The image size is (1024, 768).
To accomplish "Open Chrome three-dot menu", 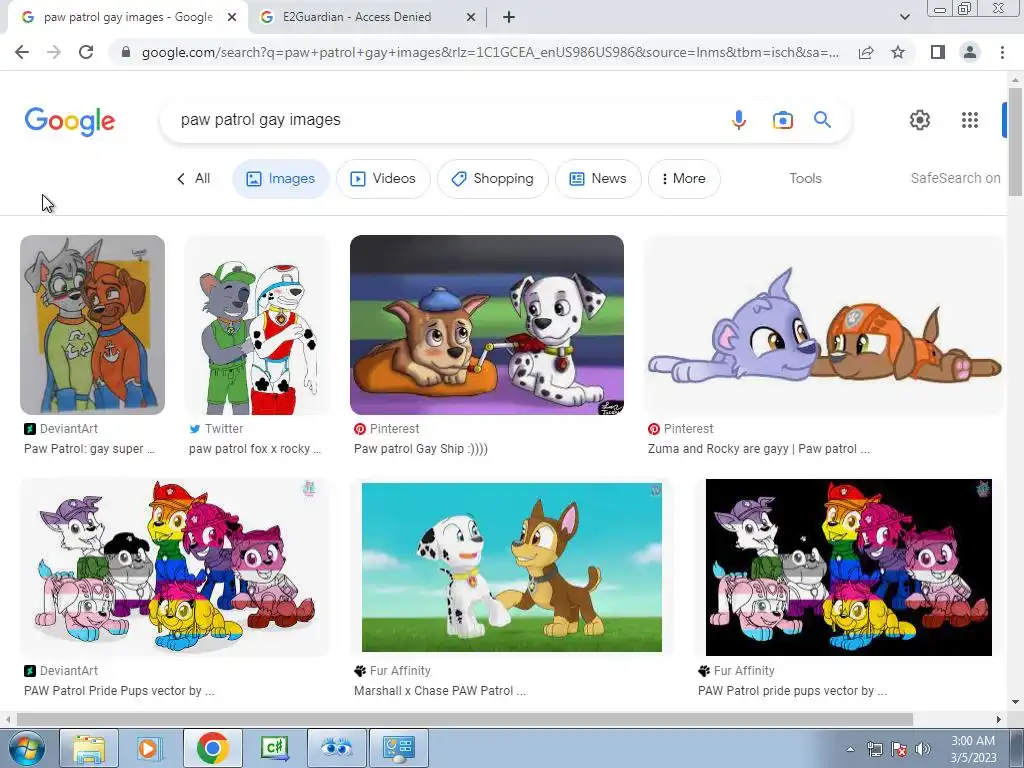I will click(x=1002, y=52).
